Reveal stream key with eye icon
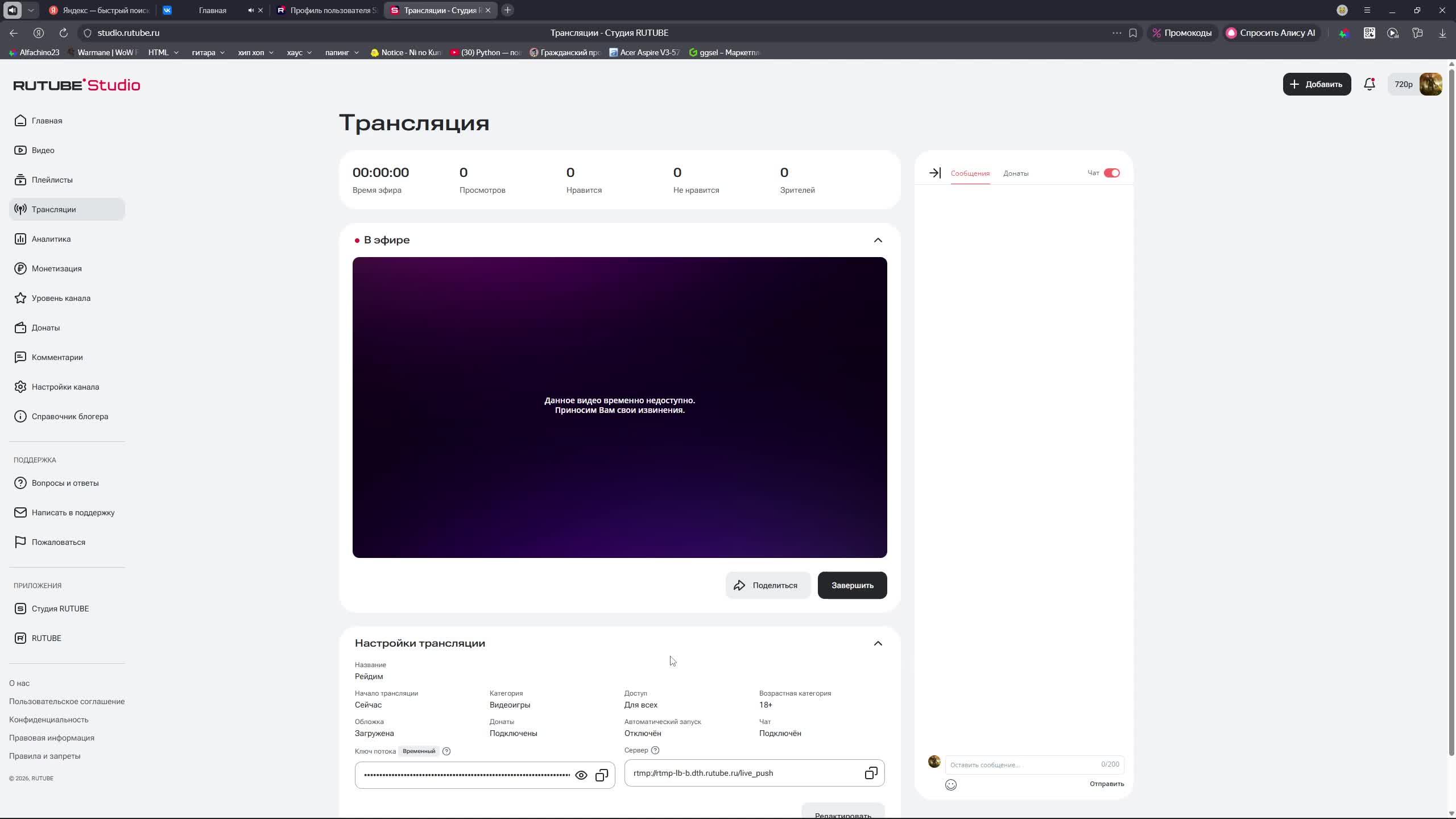 click(x=581, y=775)
